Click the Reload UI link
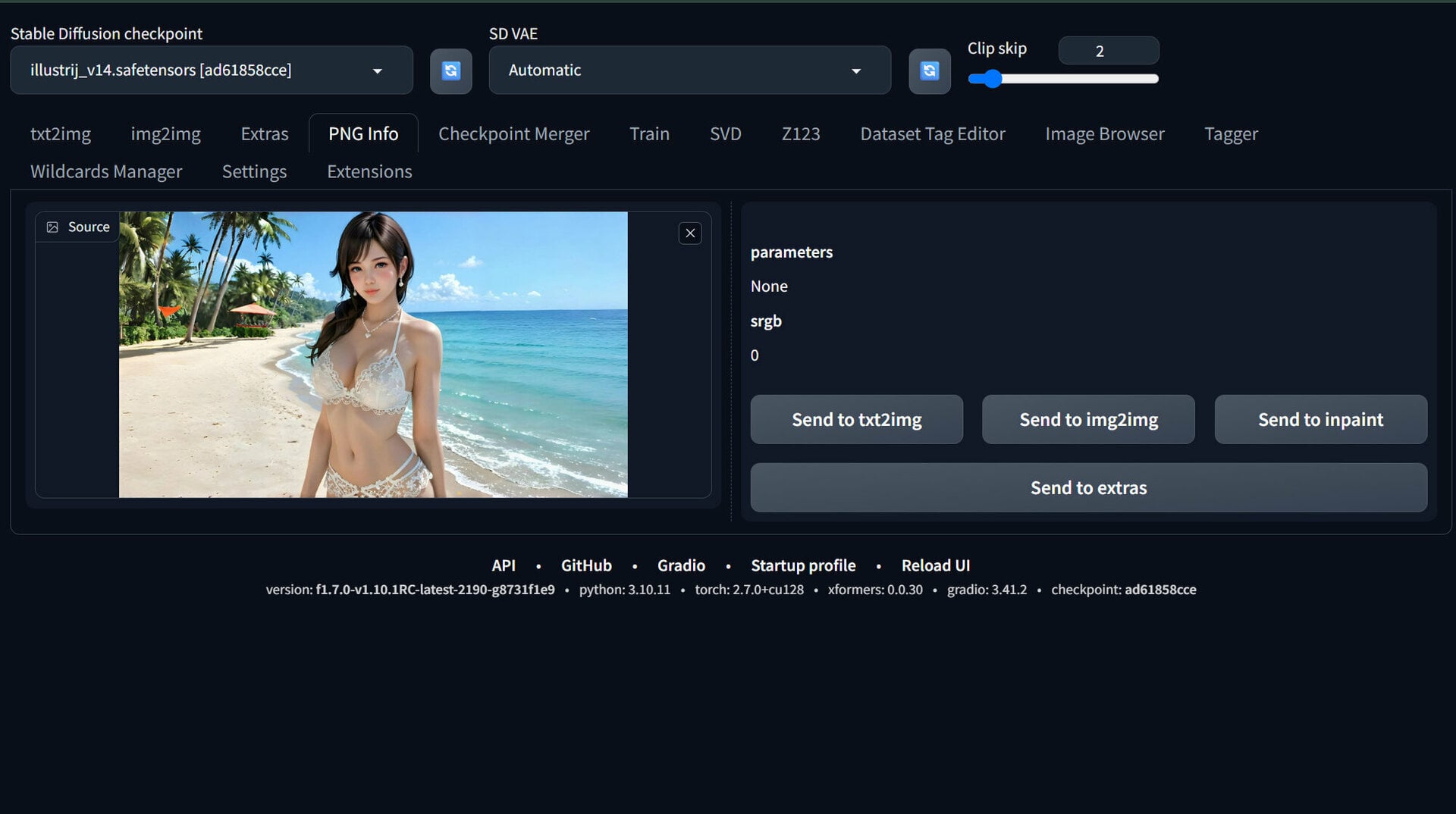 pos(936,565)
